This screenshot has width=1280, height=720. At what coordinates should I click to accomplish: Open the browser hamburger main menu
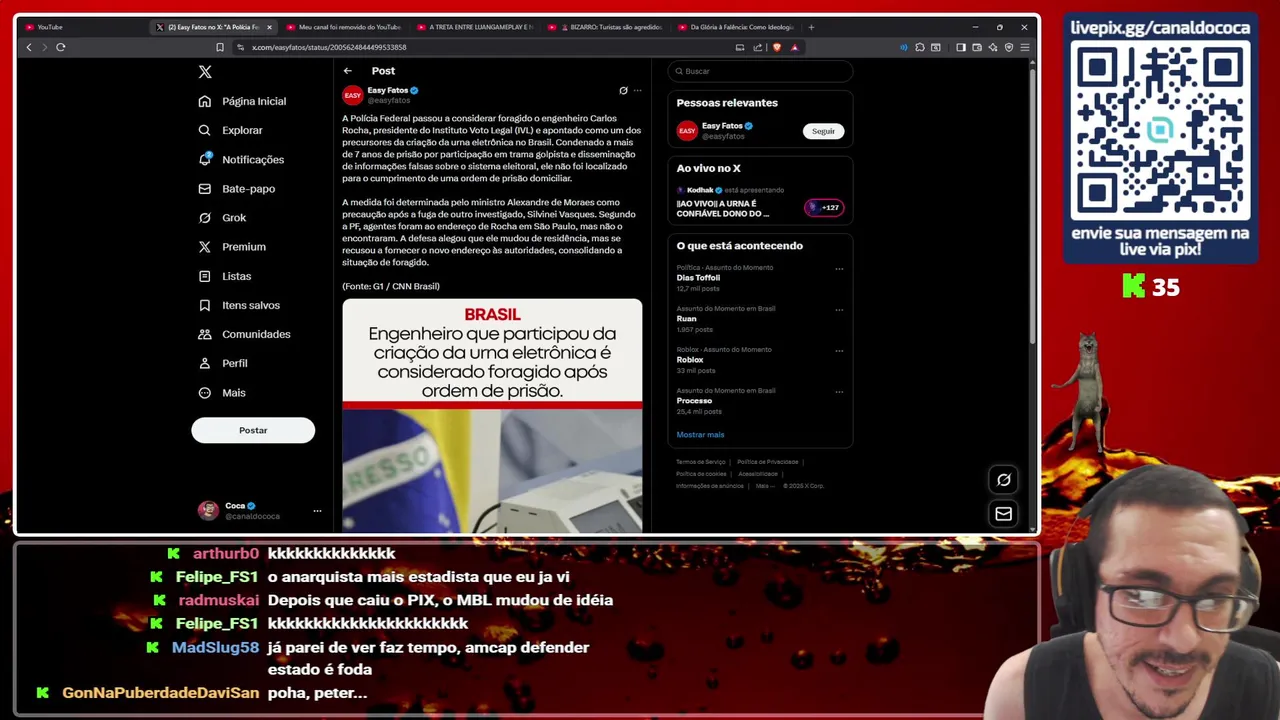[x=1025, y=47]
